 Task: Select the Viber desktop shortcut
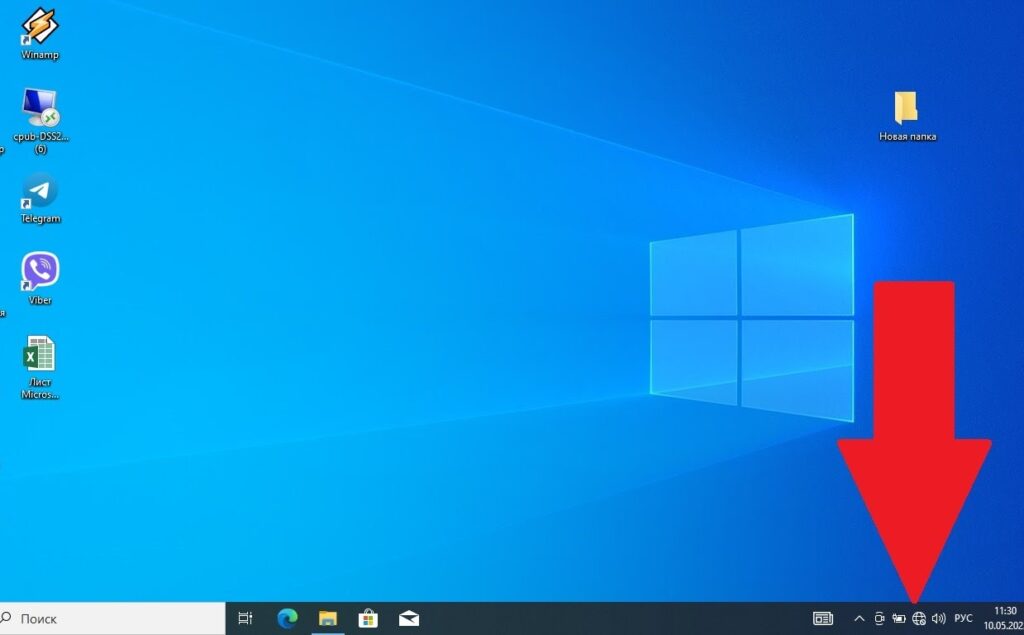[x=40, y=279]
